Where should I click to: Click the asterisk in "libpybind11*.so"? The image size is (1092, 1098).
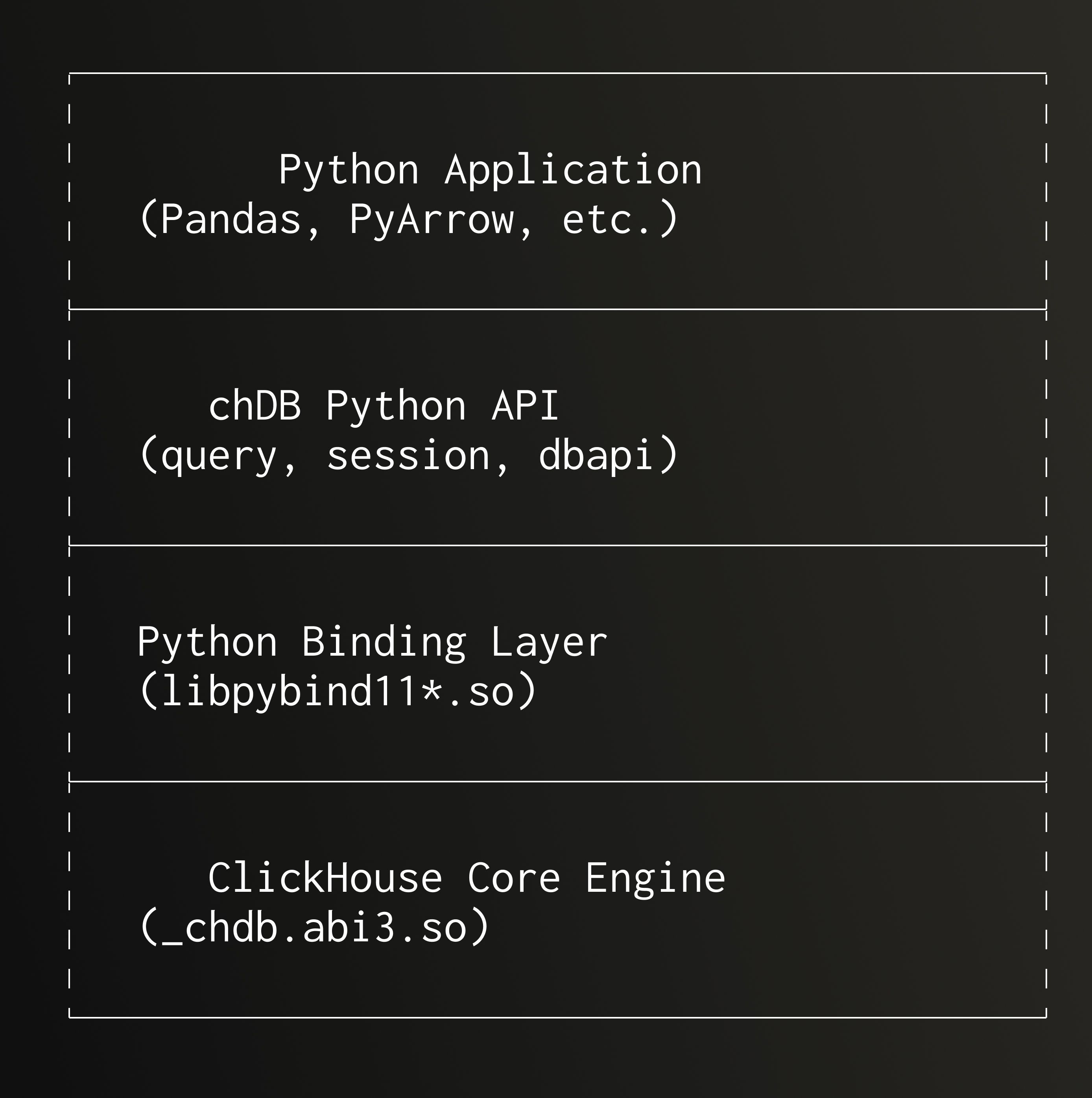[x=432, y=690]
